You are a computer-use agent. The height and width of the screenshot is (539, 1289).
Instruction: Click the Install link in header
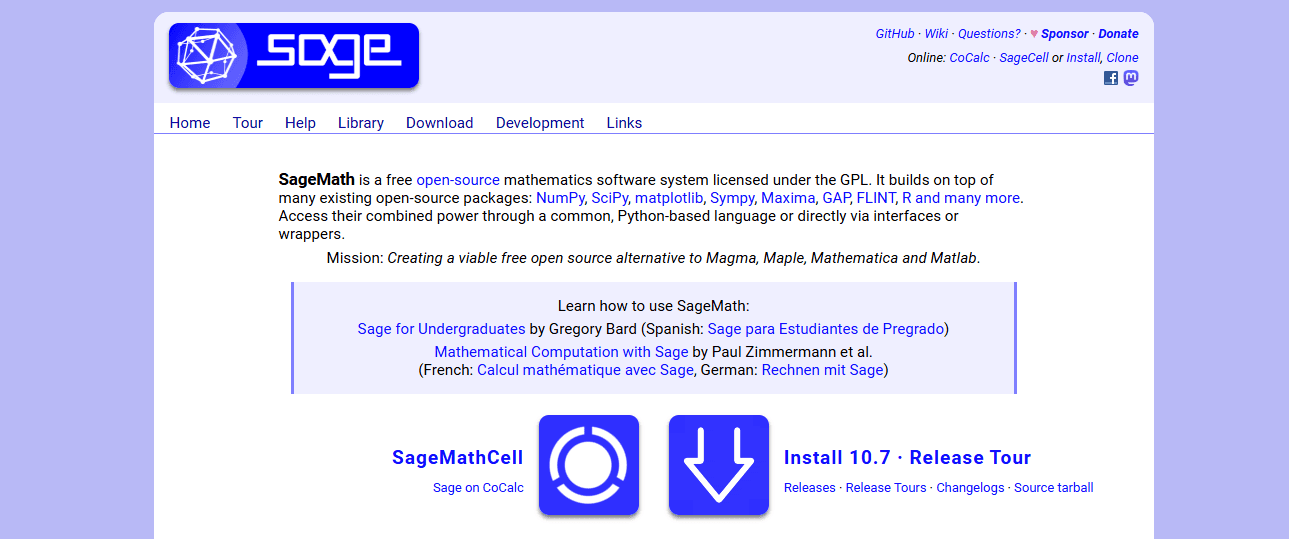click(1083, 58)
